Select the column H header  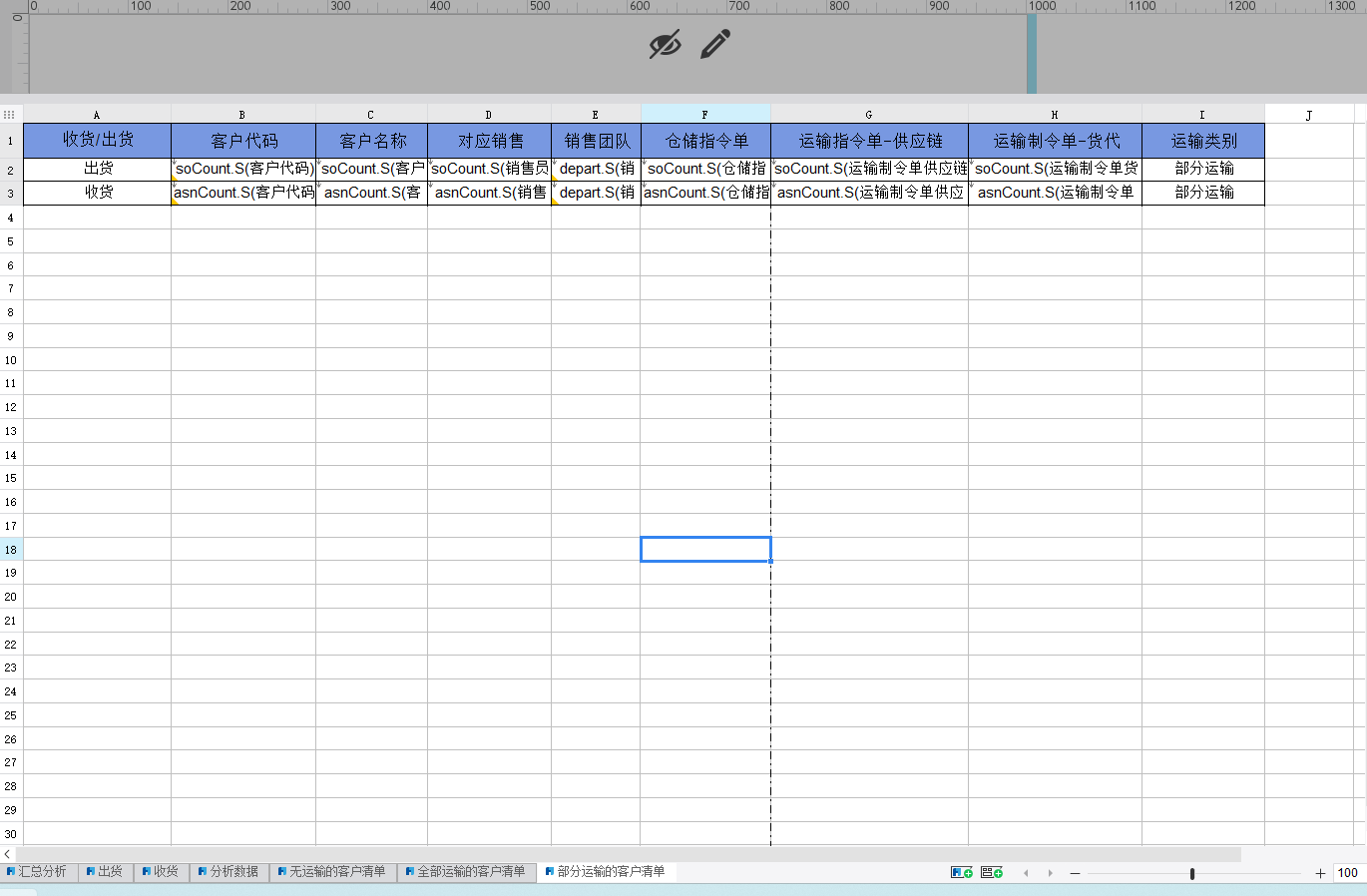point(1055,115)
